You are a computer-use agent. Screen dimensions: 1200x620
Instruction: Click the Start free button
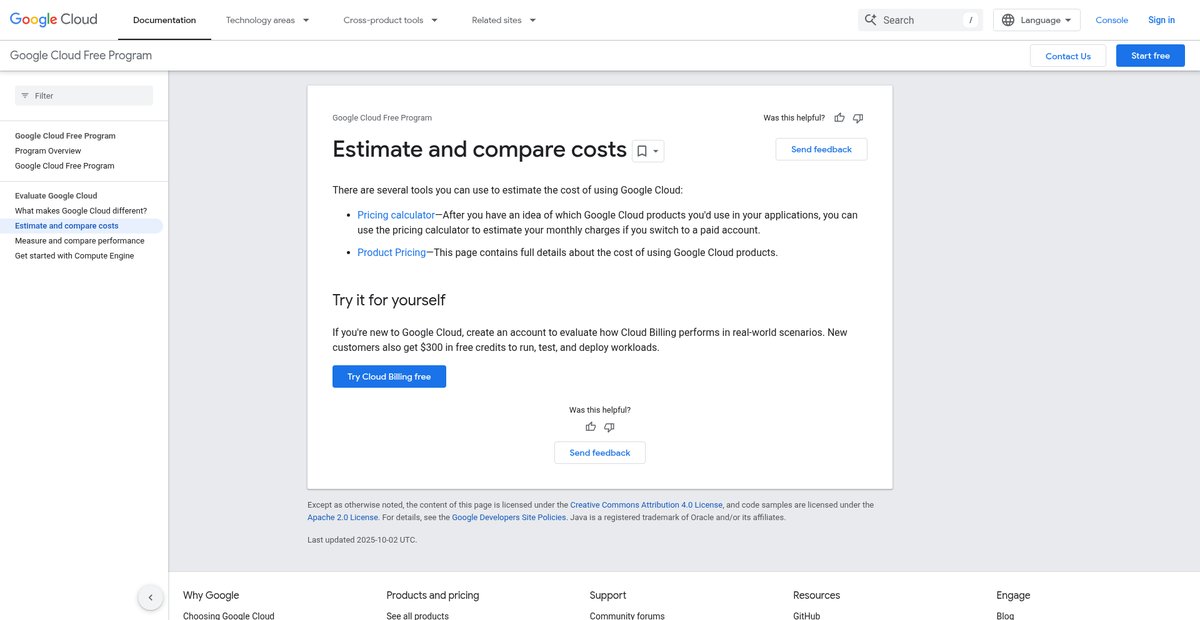[x=1150, y=56]
